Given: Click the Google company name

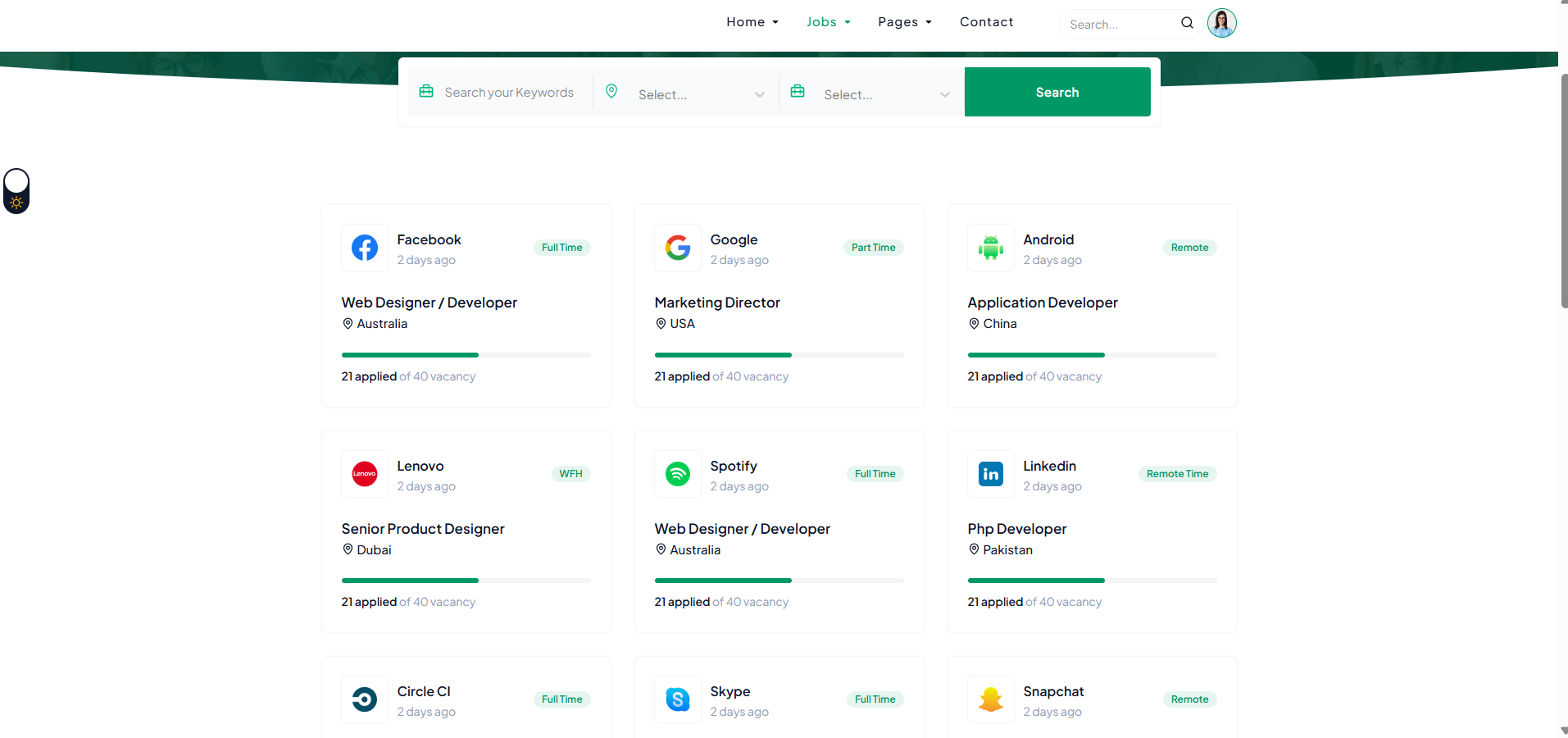Looking at the screenshot, I should point(734,239).
